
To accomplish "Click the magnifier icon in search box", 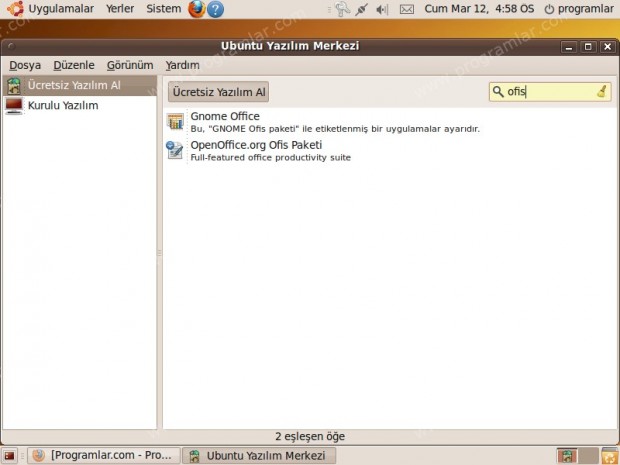I will click(498, 91).
